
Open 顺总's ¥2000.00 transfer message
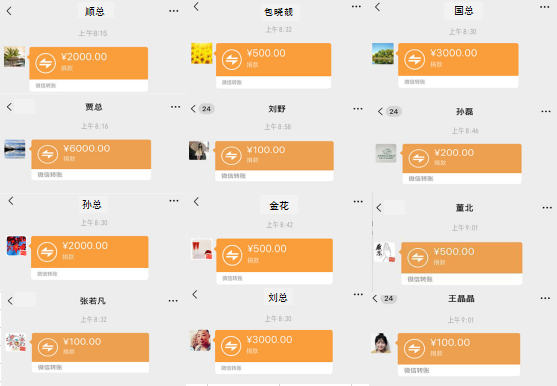(x=88, y=69)
